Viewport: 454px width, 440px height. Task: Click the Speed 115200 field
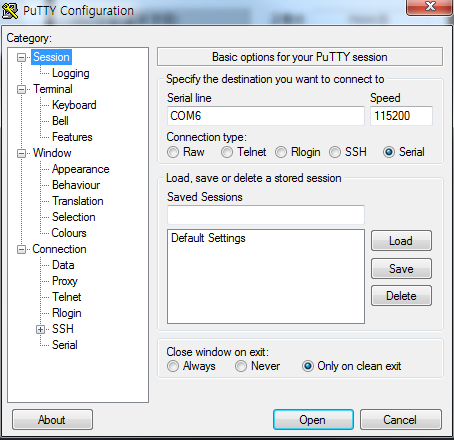click(401, 116)
